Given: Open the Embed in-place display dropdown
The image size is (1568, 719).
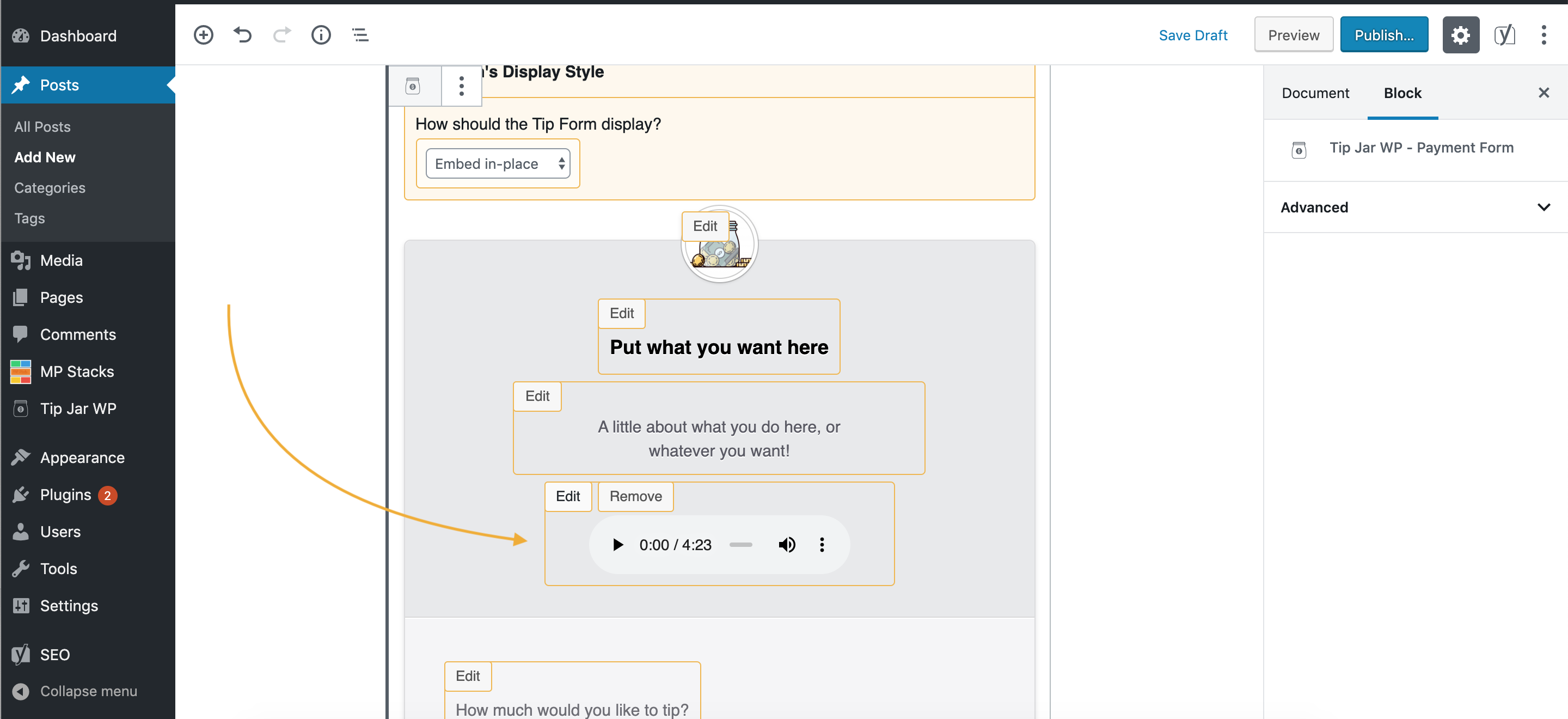Looking at the screenshot, I should tap(497, 163).
